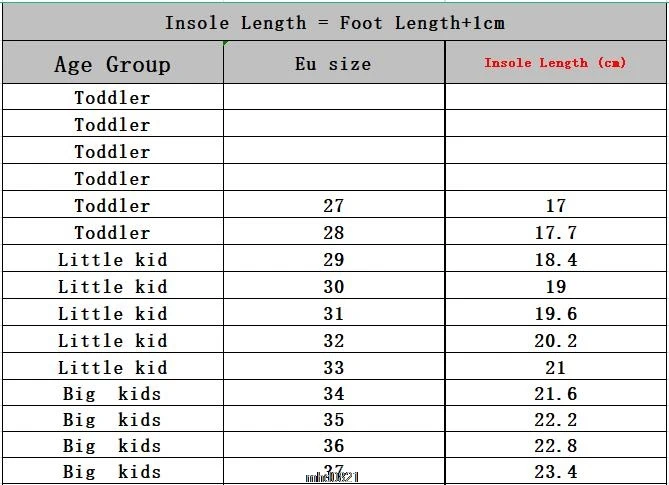Click the insole length 21 cell
Viewport: 669px width, 485px height.
(555, 368)
